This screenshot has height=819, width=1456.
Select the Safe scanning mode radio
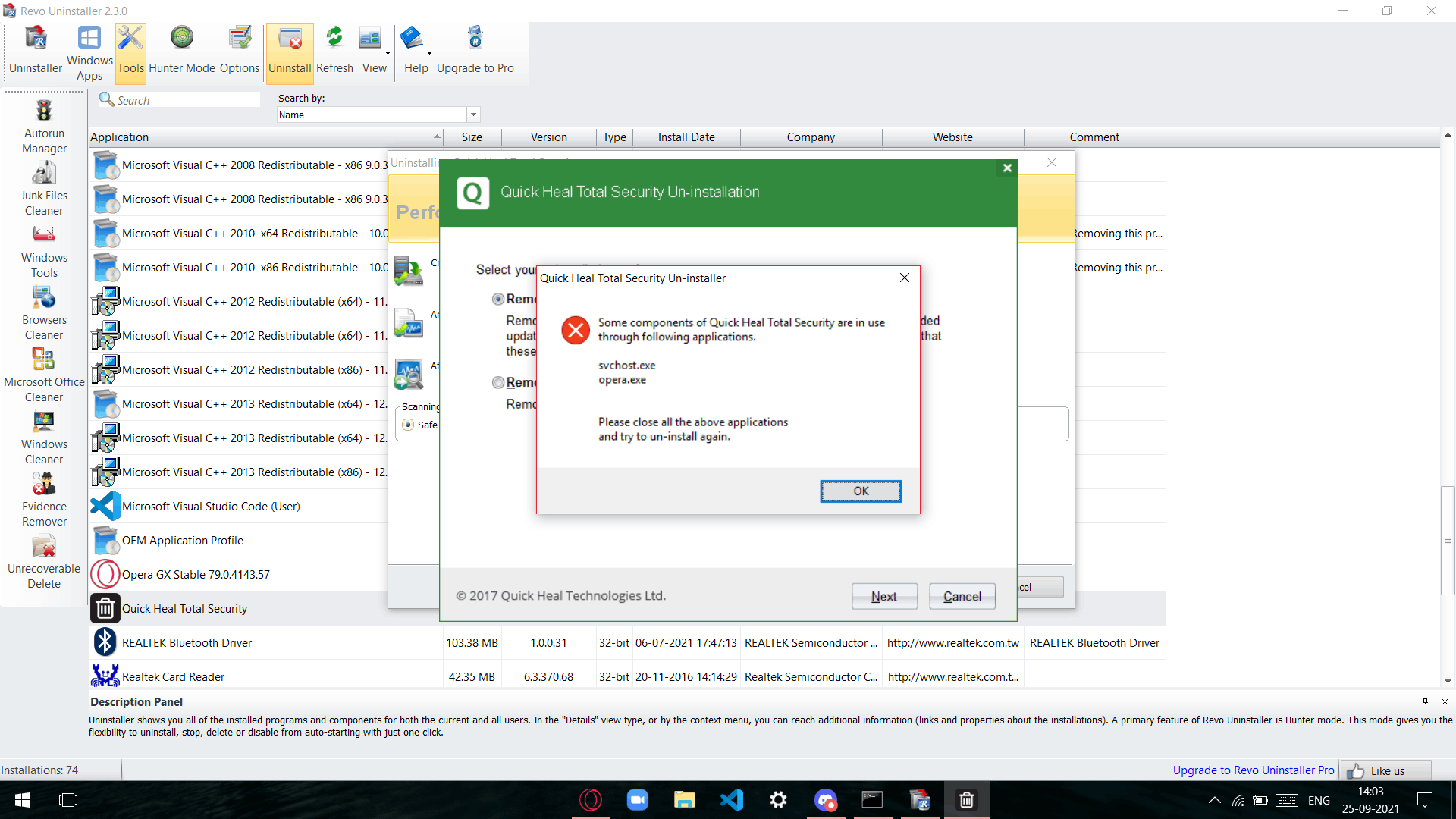pyautogui.click(x=409, y=425)
